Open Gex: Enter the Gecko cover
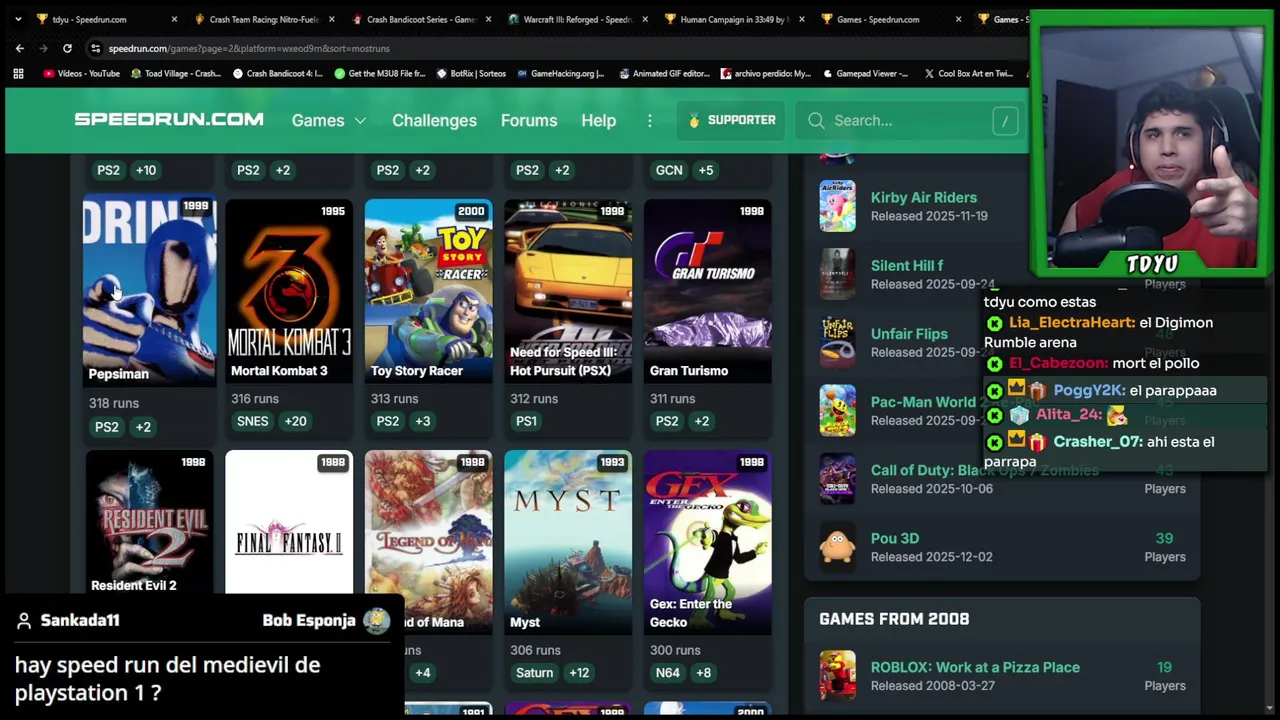 click(x=707, y=542)
